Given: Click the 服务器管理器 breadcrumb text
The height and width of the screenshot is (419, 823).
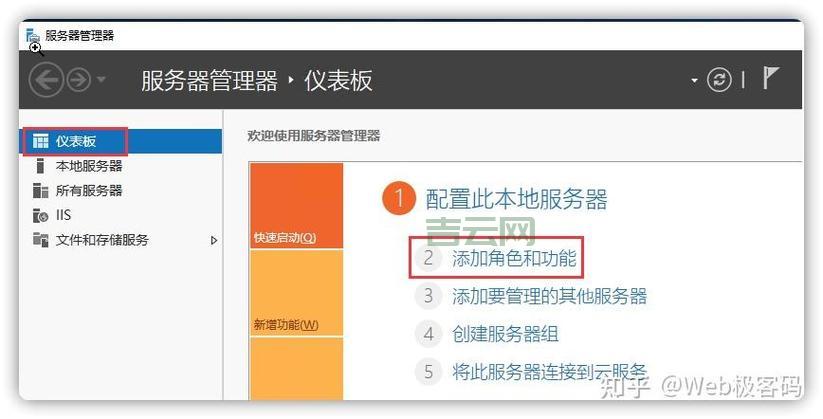Looking at the screenshot, I should [209, 81].
